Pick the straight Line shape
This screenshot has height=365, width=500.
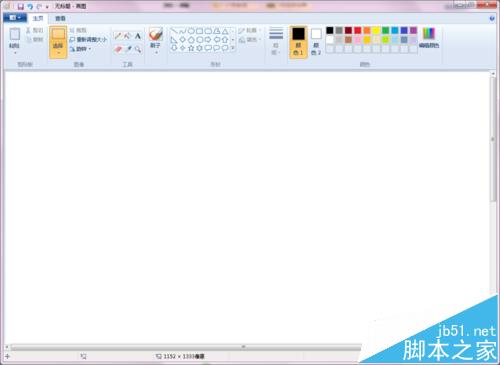pos(174,31)
